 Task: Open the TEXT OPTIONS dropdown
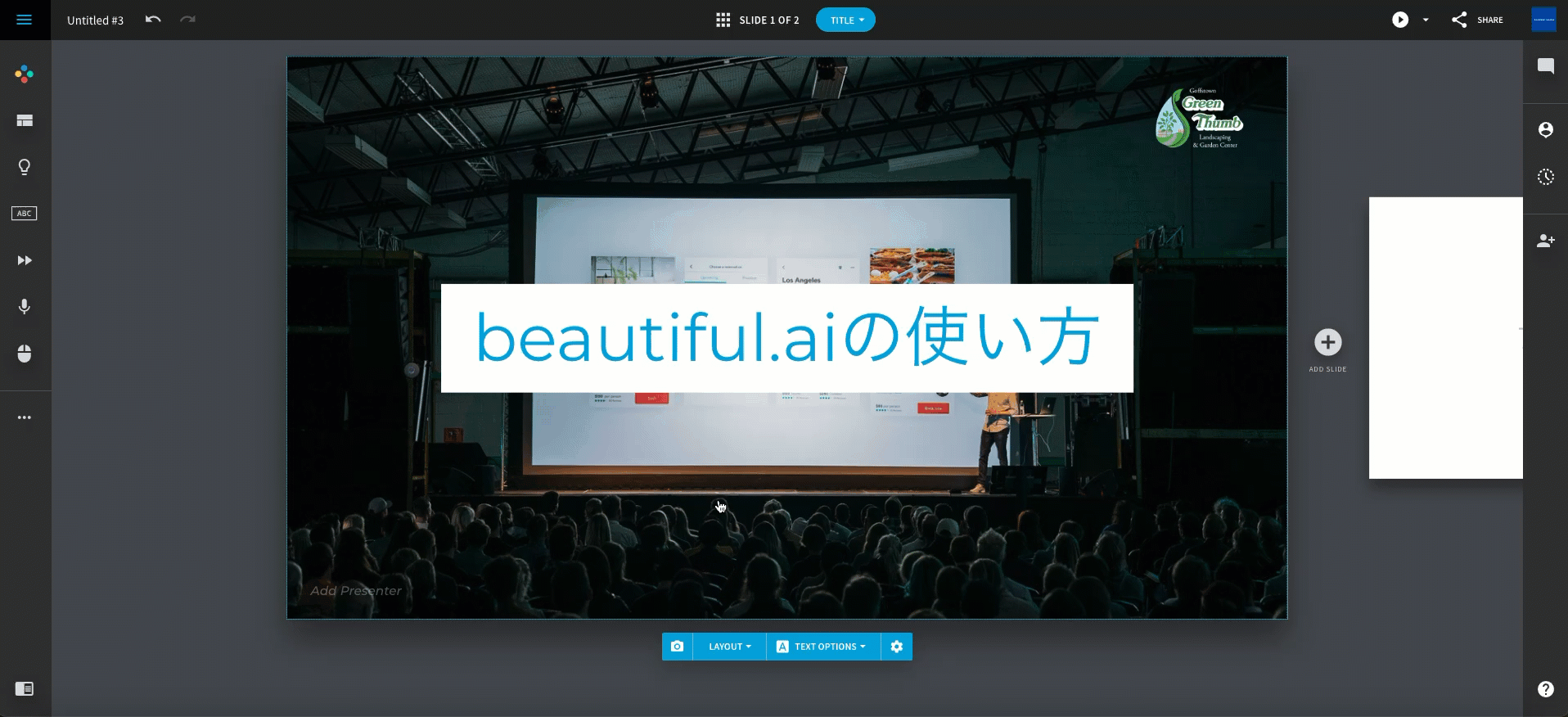822,647
